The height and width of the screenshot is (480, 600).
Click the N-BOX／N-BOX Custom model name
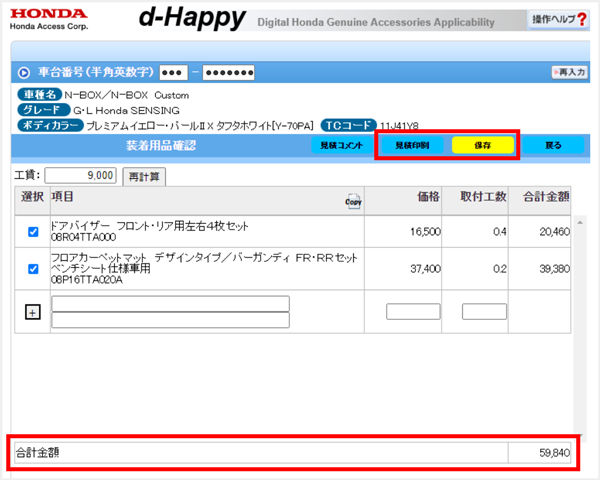(127, 95)
